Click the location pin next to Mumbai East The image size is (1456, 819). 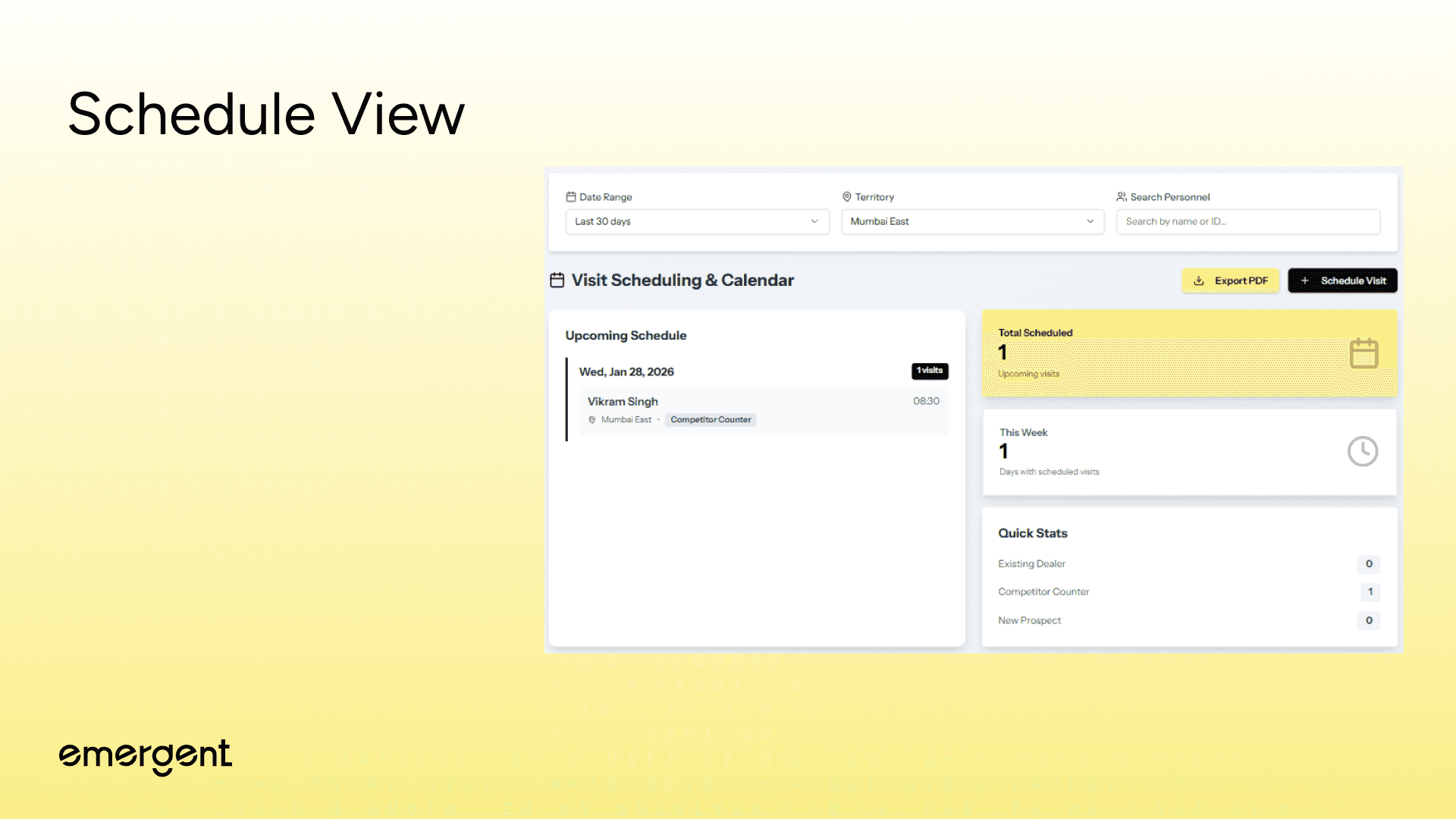point(592,420)
